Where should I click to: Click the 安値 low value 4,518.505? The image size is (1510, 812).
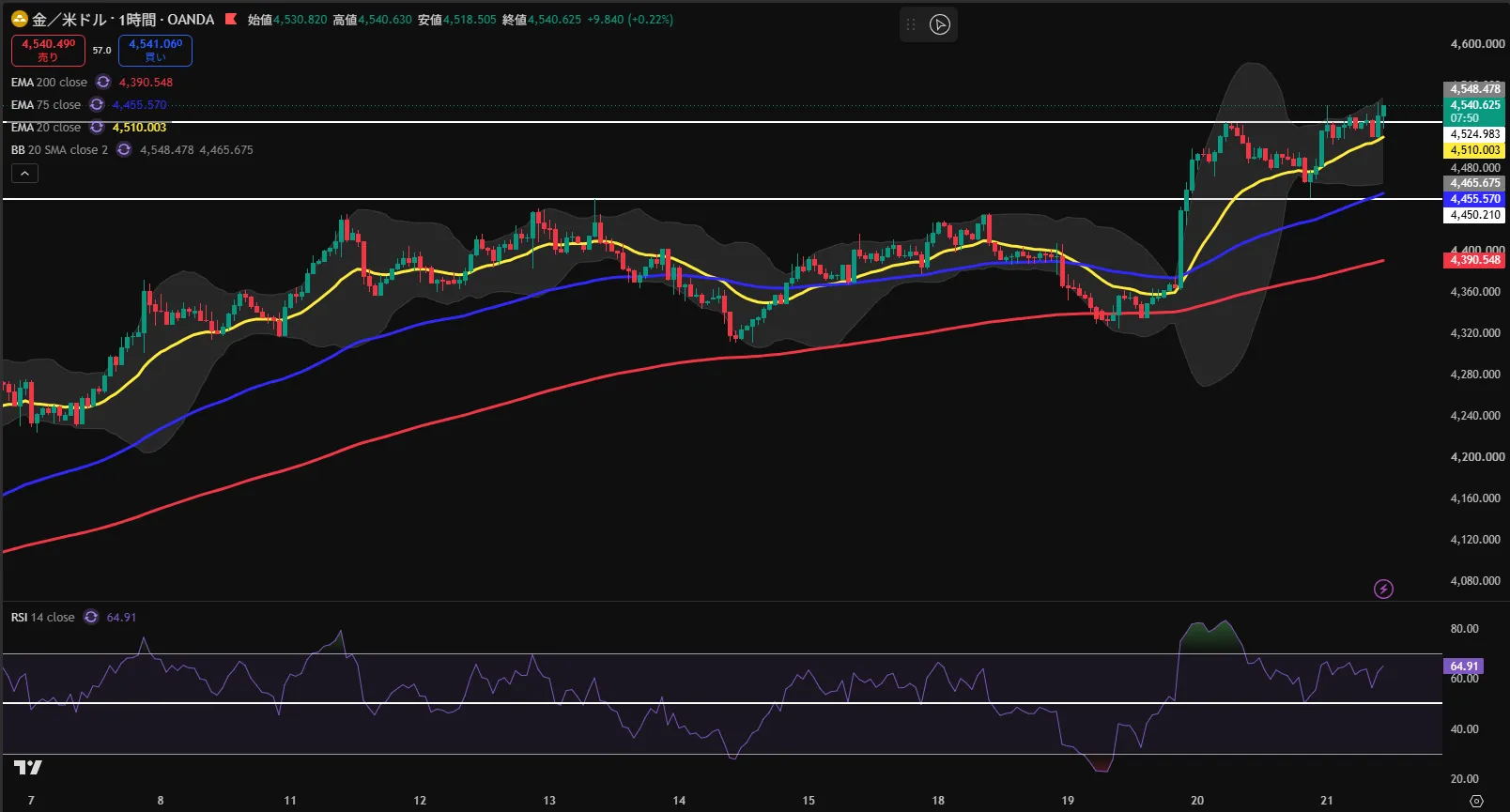coord(470,20)
